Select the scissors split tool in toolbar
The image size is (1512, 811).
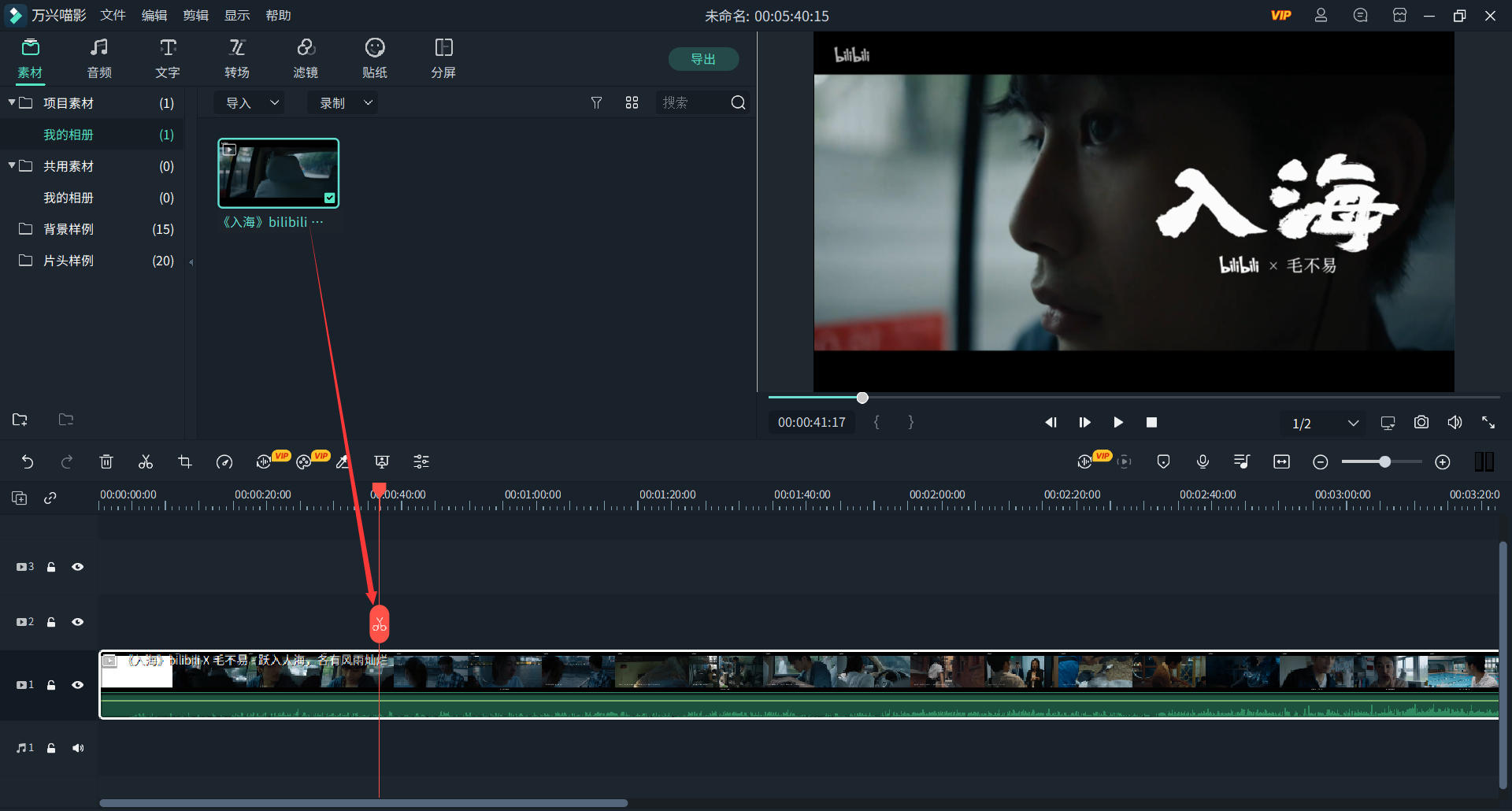pyautogui.click(x=146, y=462)
